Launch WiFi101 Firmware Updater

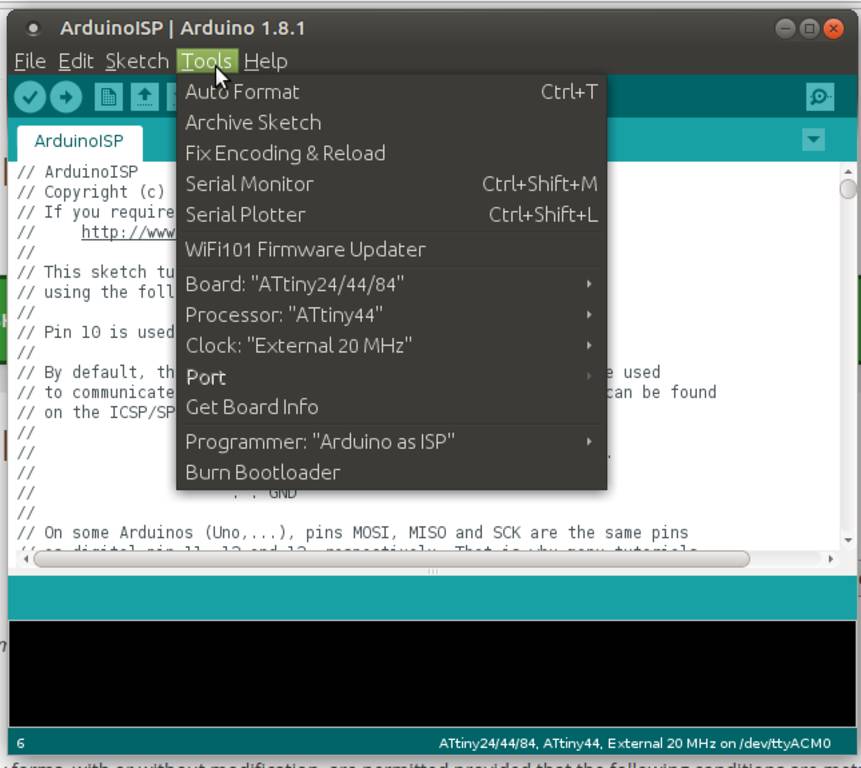(392, 250)
